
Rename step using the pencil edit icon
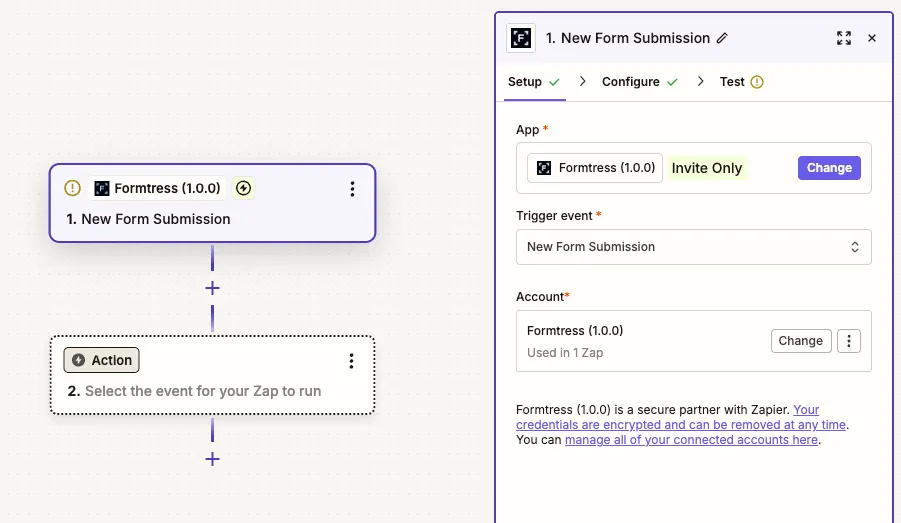click(x=722, y=38)
